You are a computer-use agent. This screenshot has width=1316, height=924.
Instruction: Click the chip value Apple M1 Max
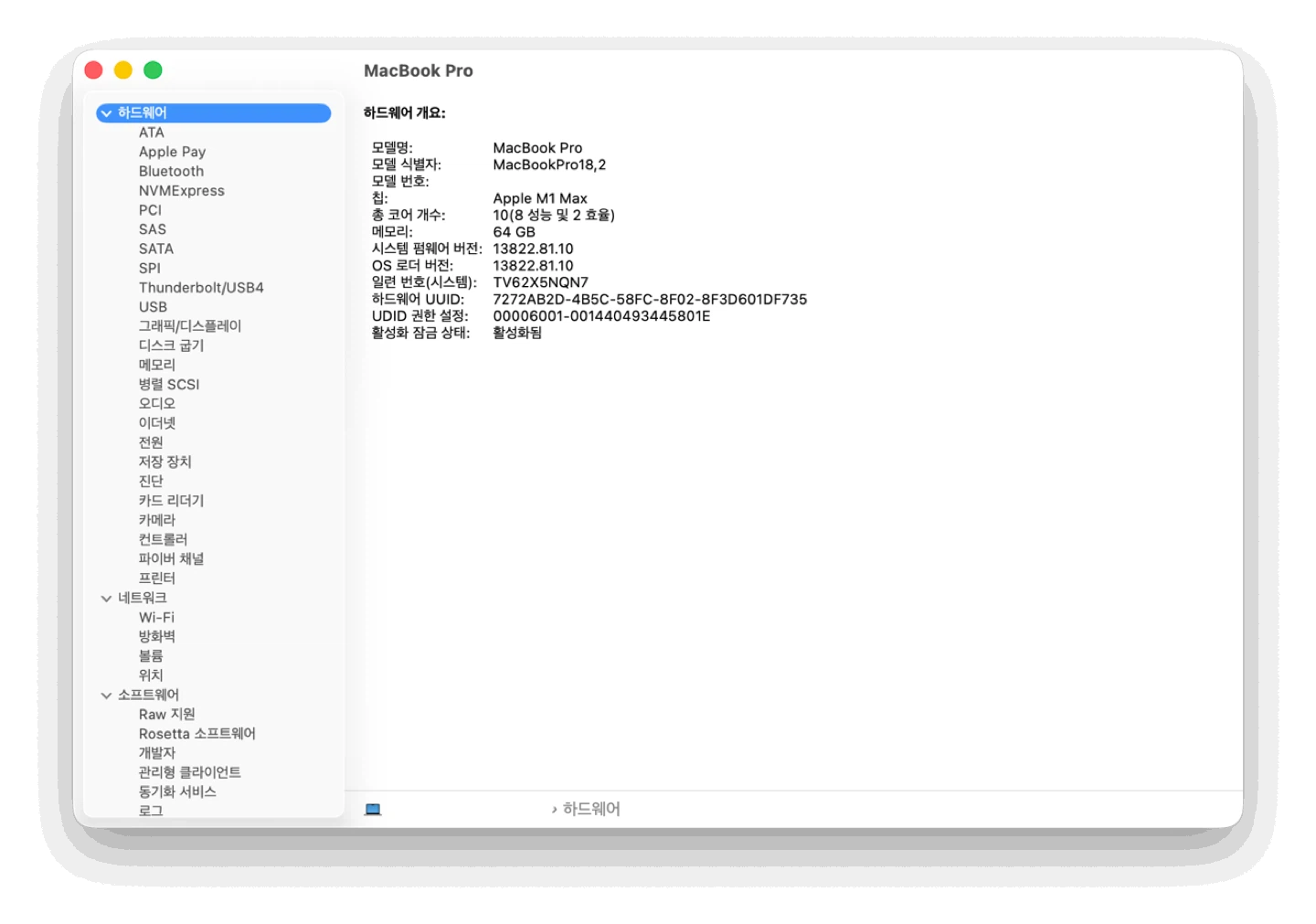pyautogui.click(x=540, y=198)
